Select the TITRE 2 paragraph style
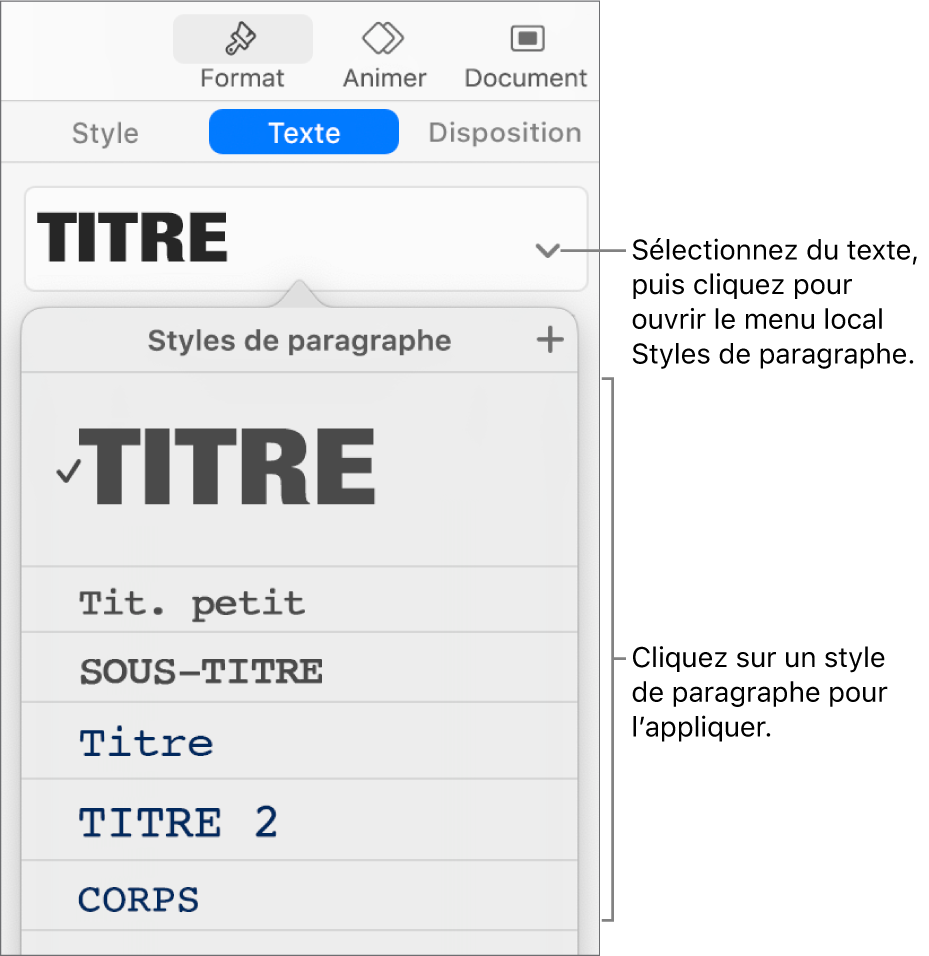The image size is (929, 956). point(178,822)
